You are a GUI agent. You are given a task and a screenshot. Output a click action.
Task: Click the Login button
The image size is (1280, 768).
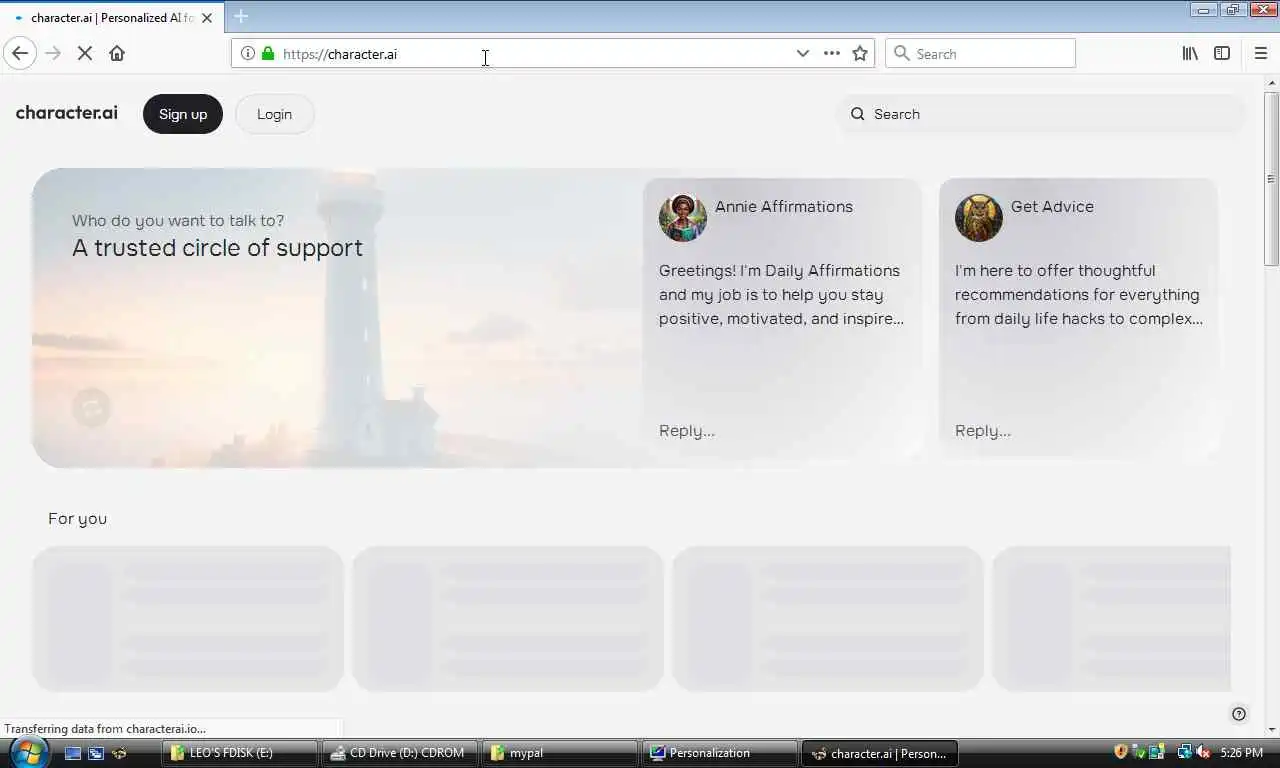274,114
